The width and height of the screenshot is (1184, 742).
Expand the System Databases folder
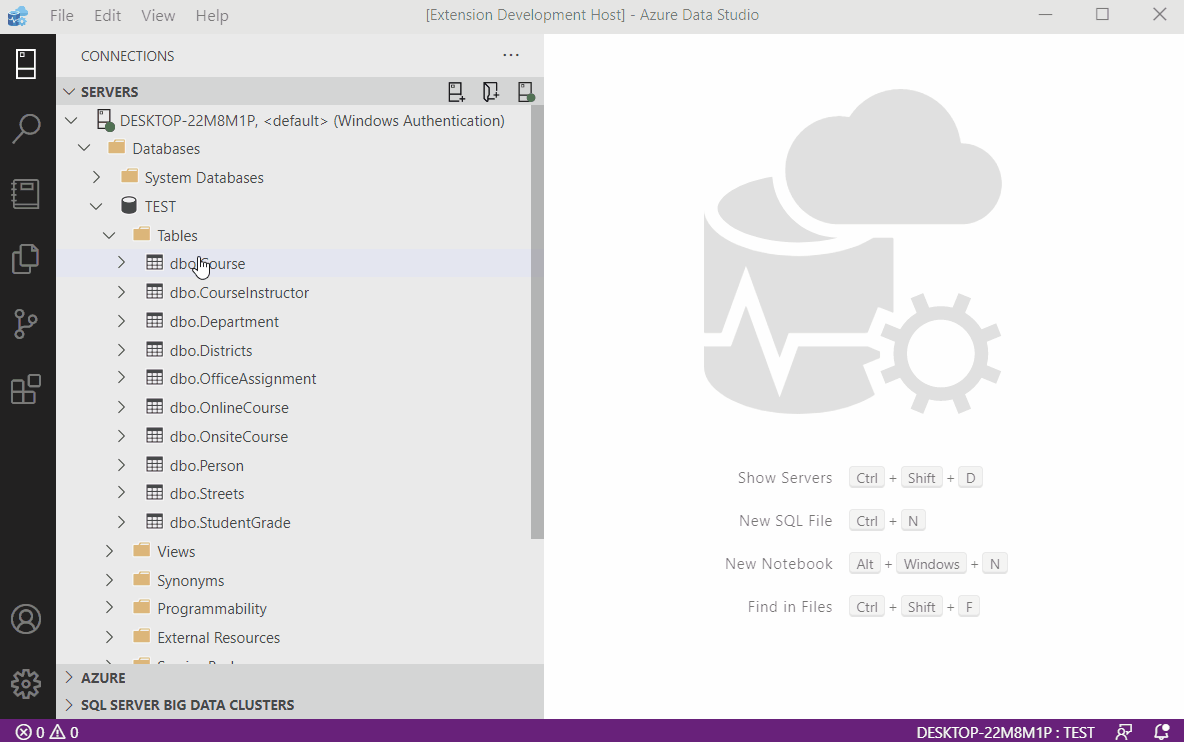96,177
